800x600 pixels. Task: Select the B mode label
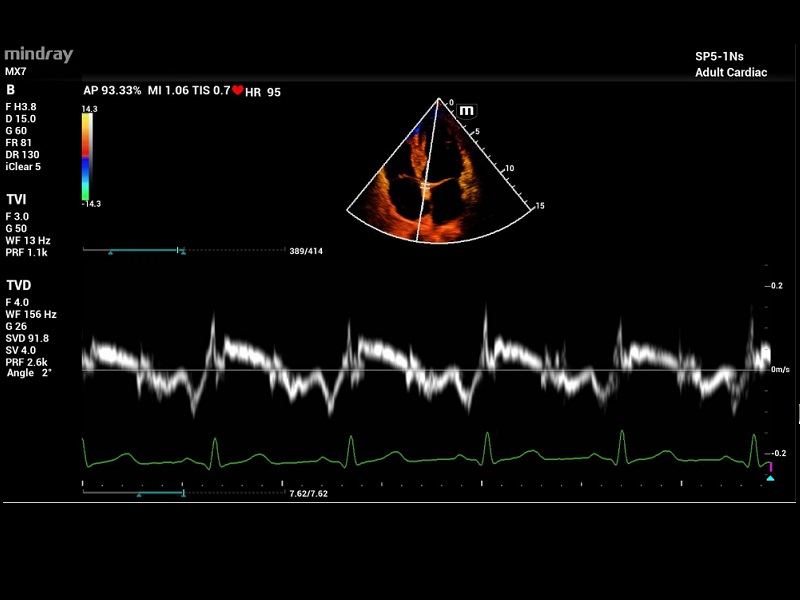tap(10, 90)
